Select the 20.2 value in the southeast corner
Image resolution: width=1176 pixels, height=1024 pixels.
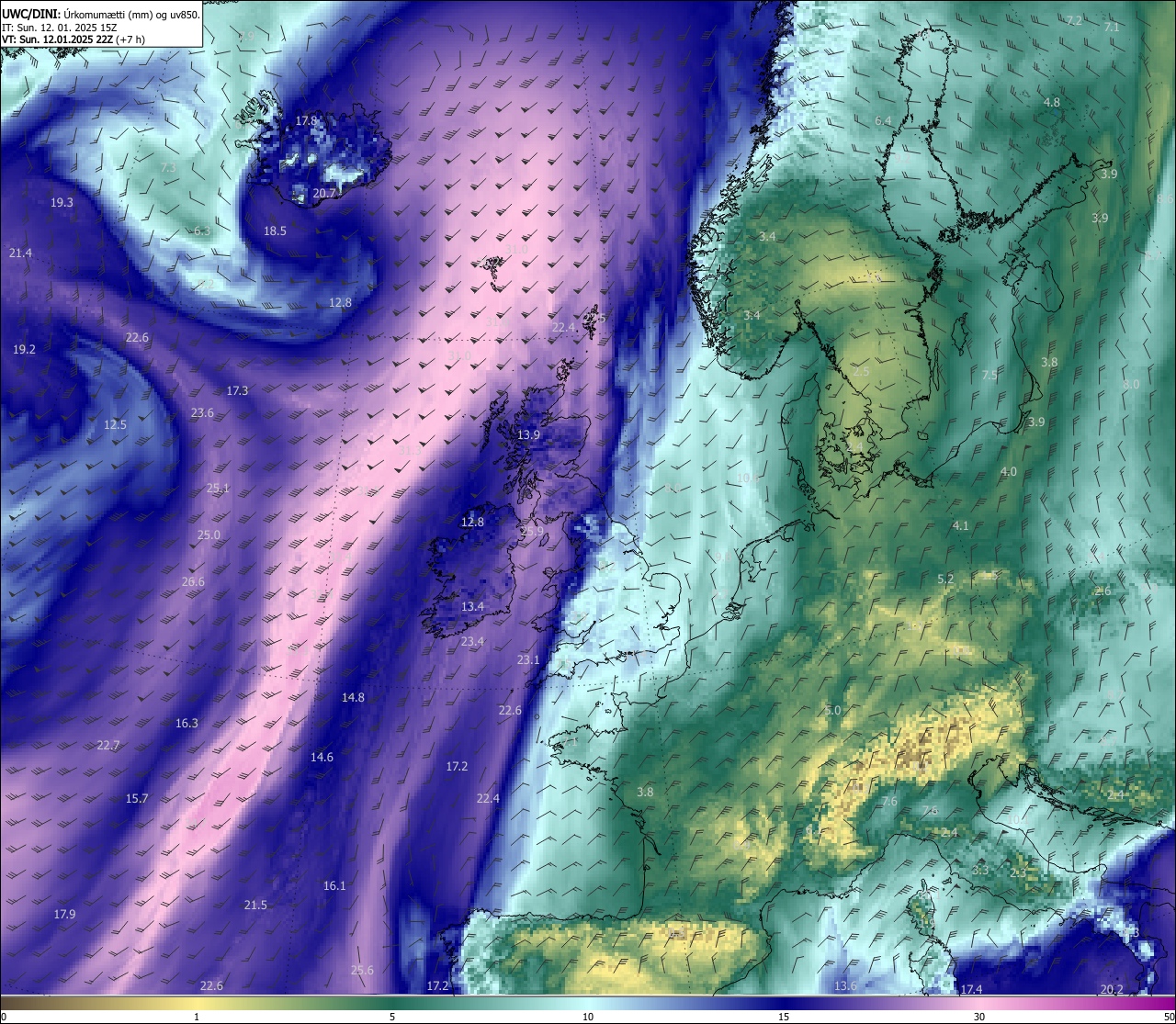point(1112,990)
